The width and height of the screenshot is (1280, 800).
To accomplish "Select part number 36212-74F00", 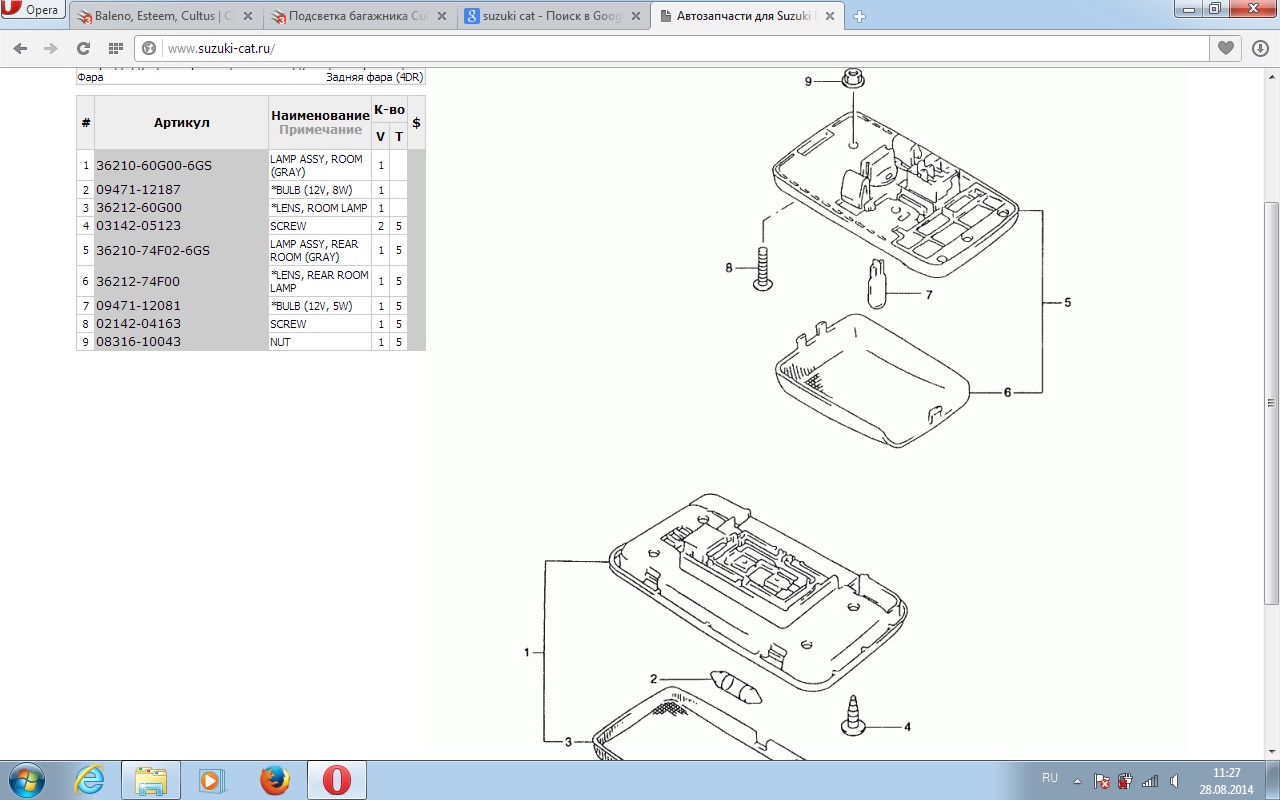I will coord(138,282).
